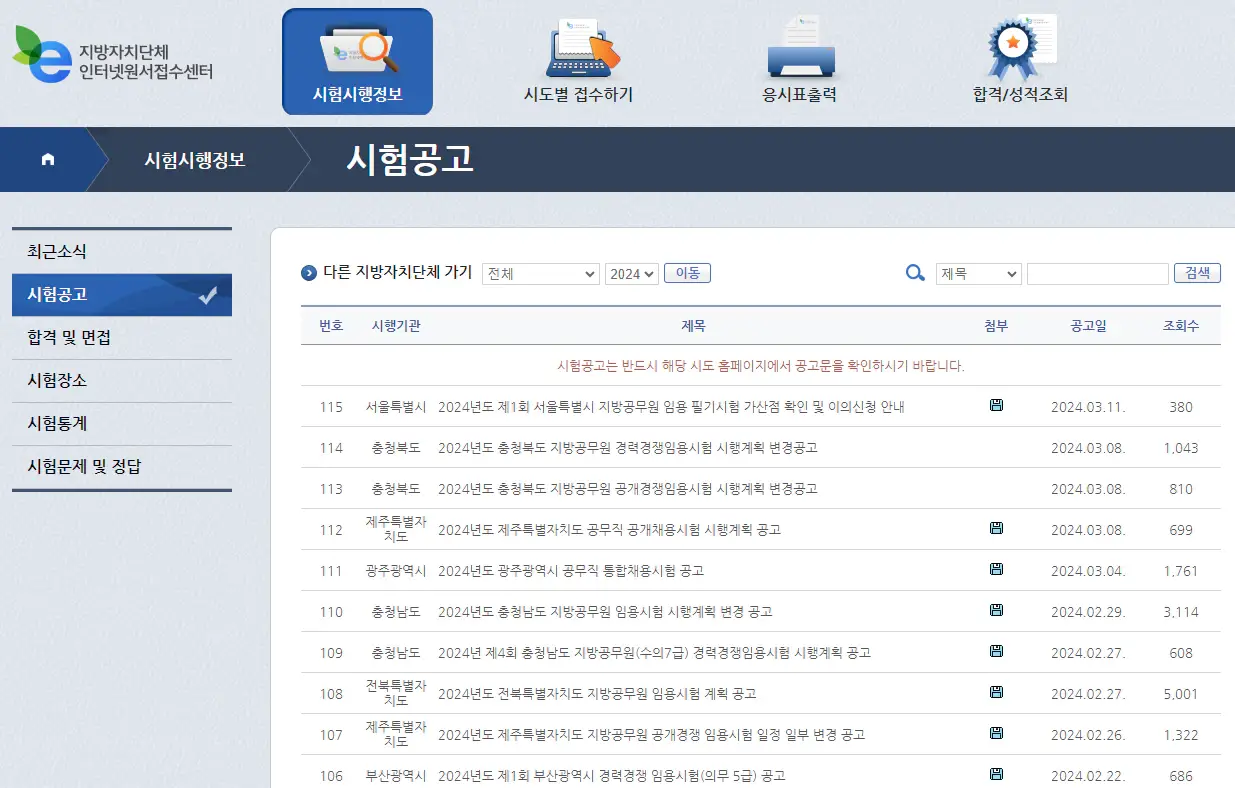
Task: Open the year dropdown showing 2024
Action: (631, 272)
